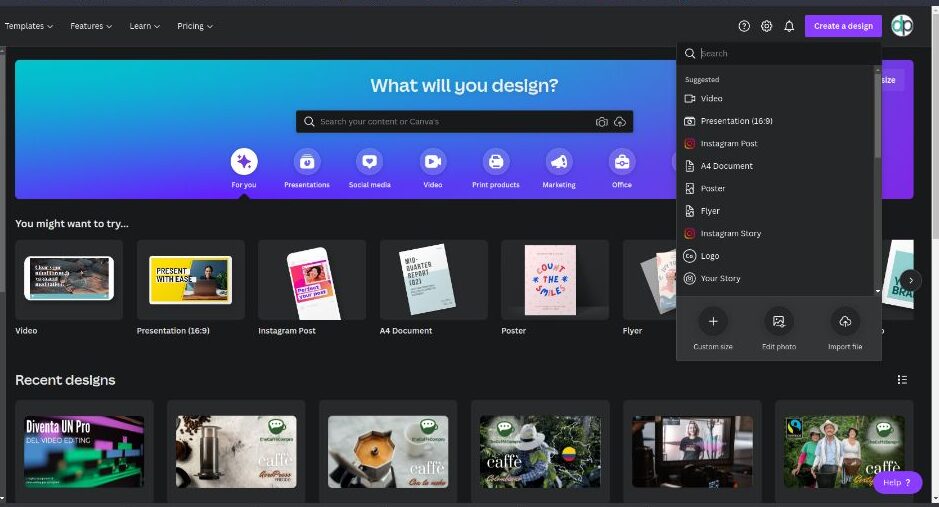Screen dimensions: 939x507
Task: Focus the Search field in create dropdown
Action: coord(779,53)
